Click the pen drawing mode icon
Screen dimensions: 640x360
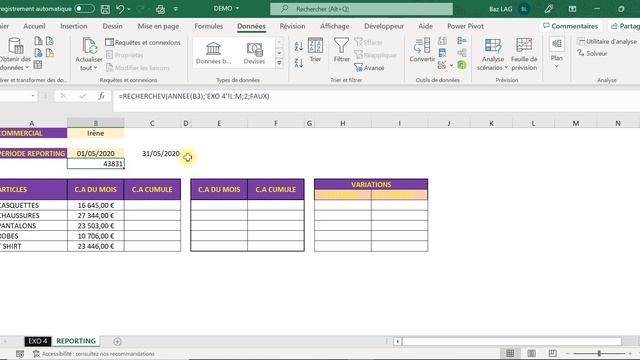click(x=549, y=9)
